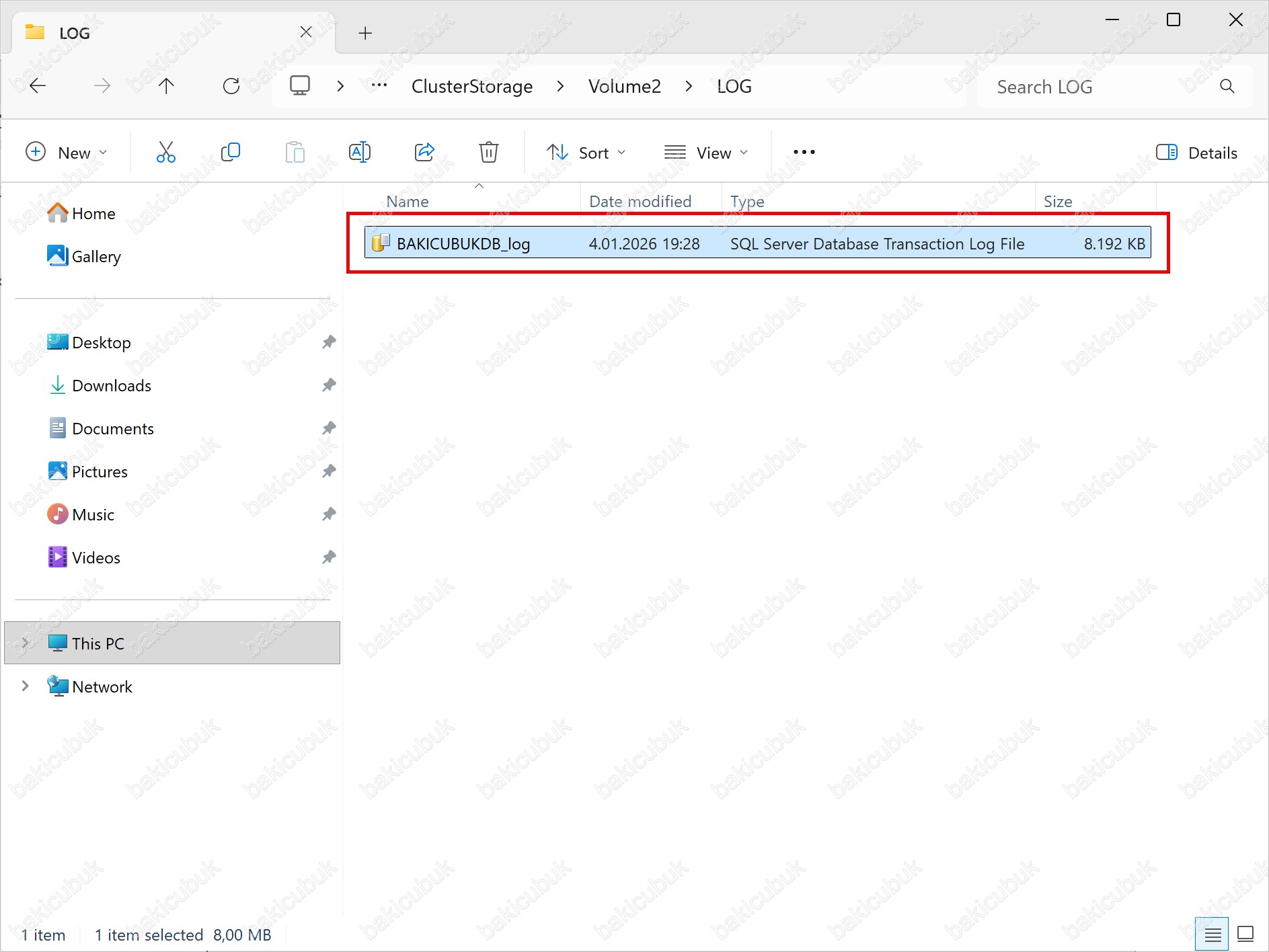This screenshot has height=952, width=1269.
Task: Open the See more ellipsis menu
Action: point(804,153)
